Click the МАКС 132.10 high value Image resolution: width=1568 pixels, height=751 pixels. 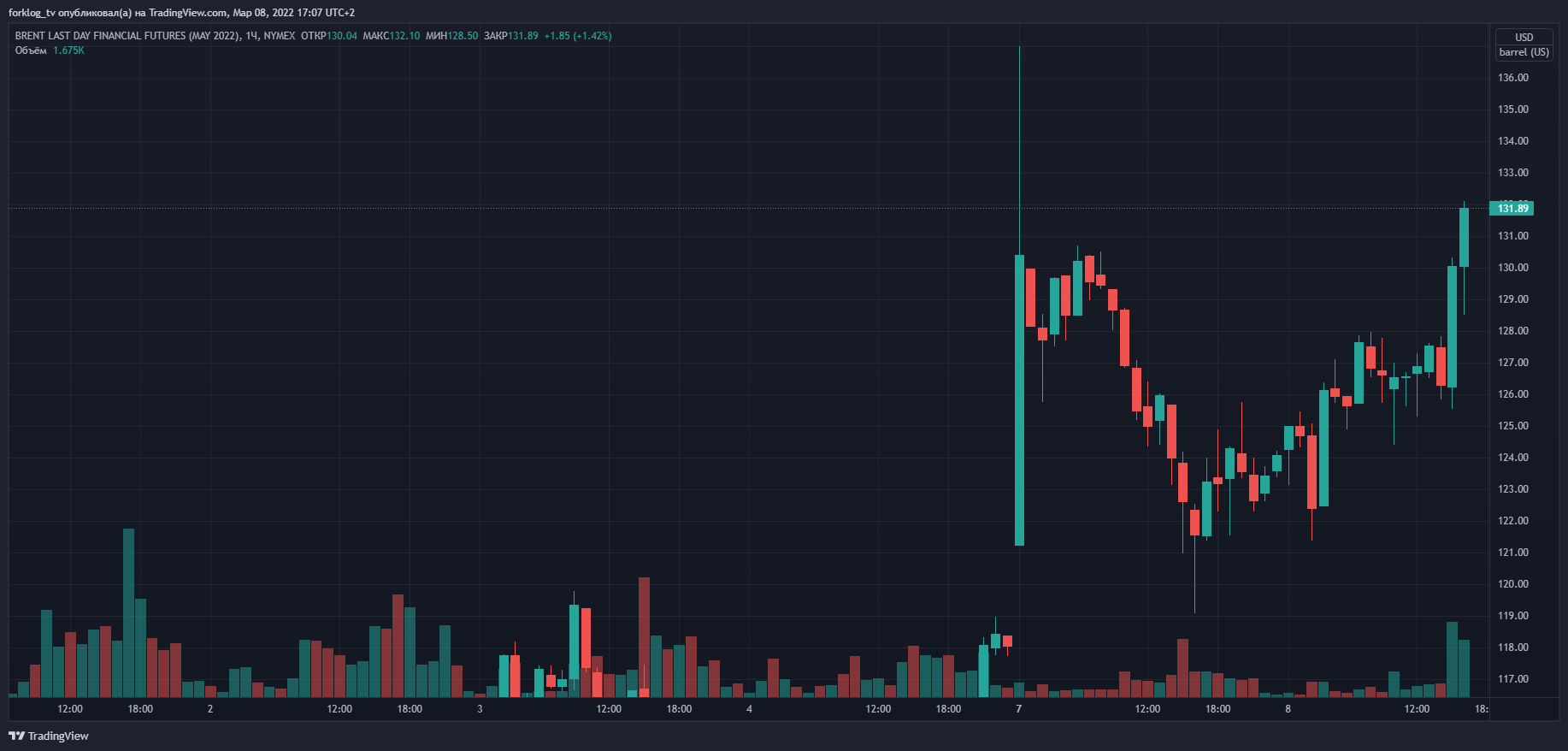(404, 36)
